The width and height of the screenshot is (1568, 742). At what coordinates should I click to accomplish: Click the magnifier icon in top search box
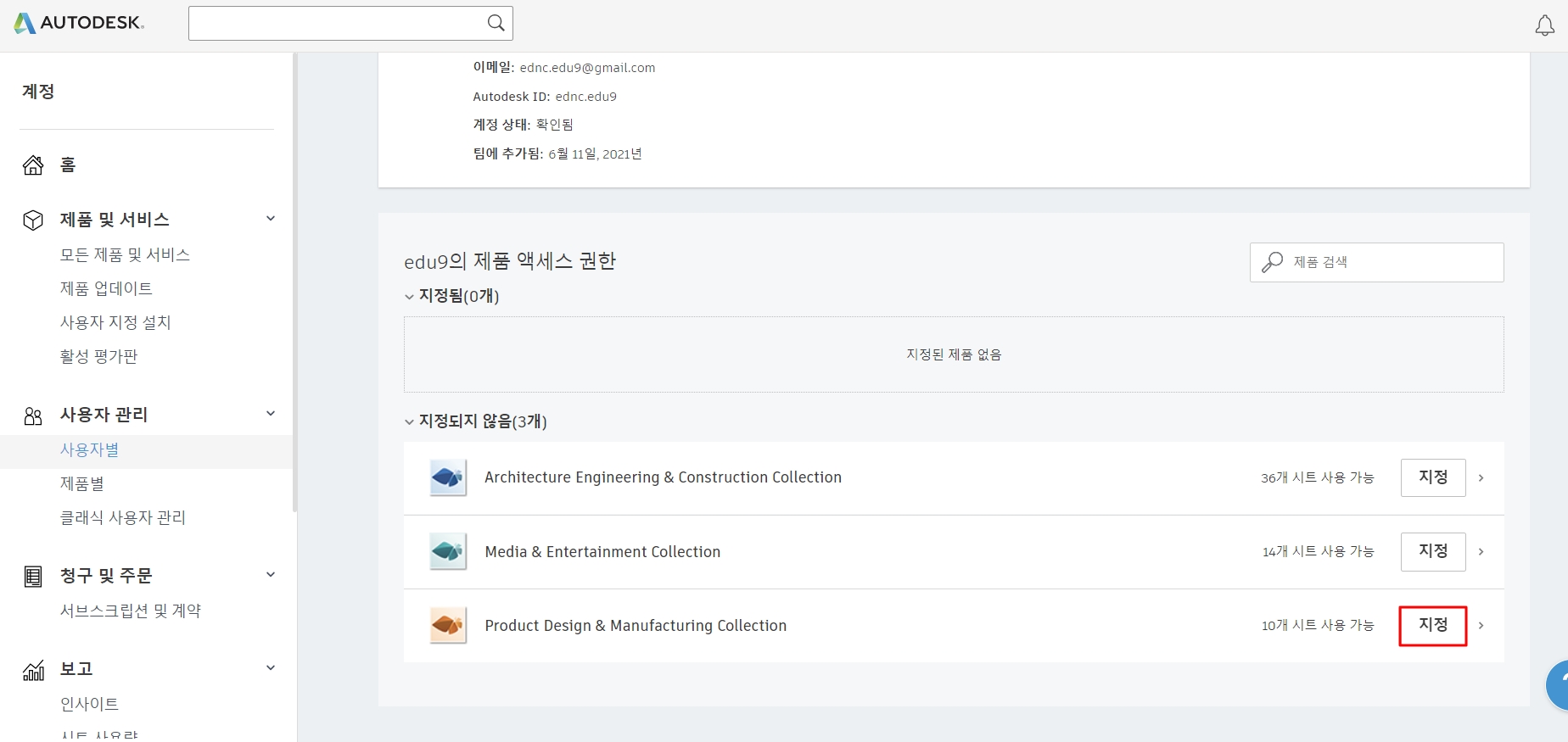(496, 23)
